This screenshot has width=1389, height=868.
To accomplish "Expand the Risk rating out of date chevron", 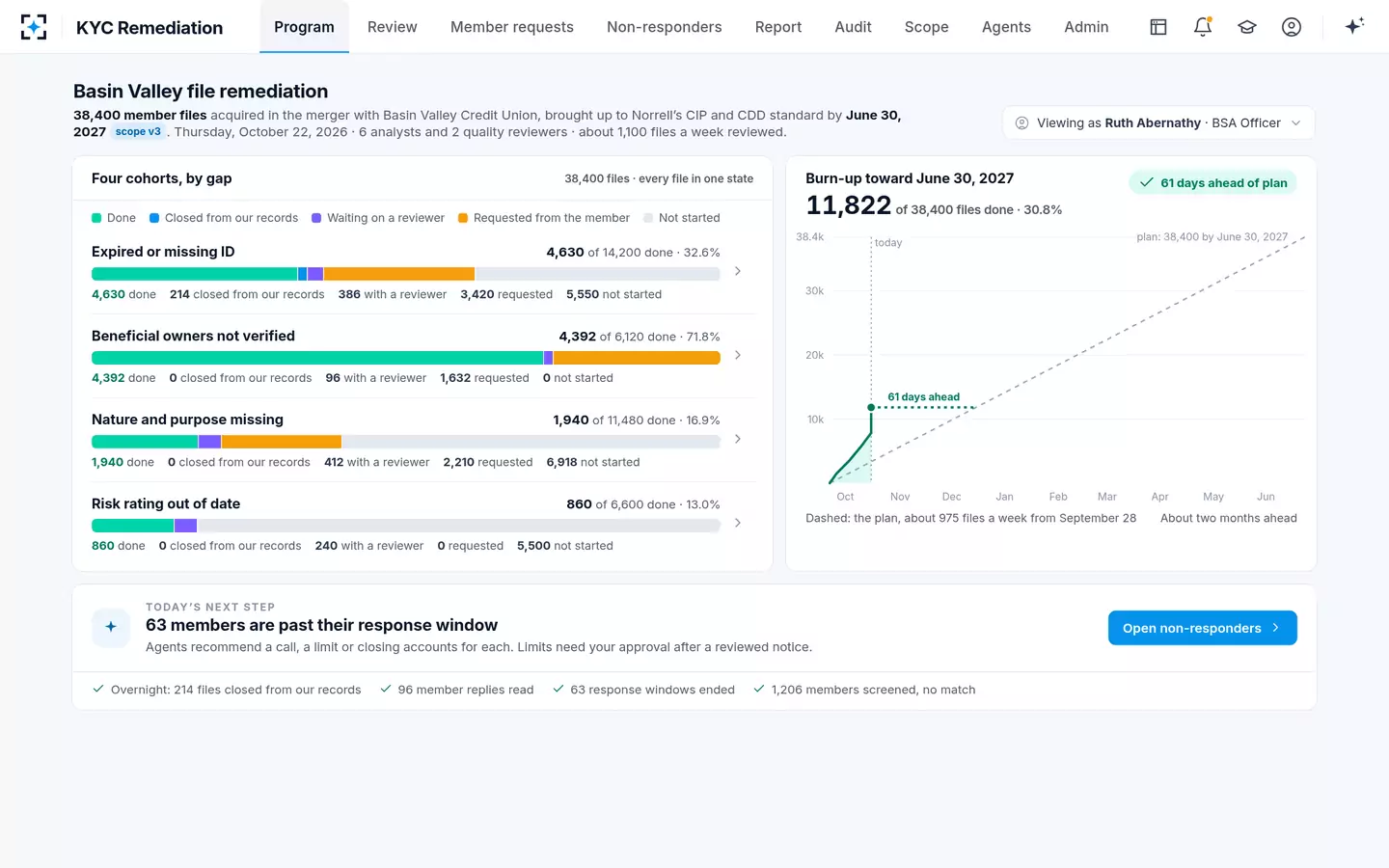I will (738, 524).
